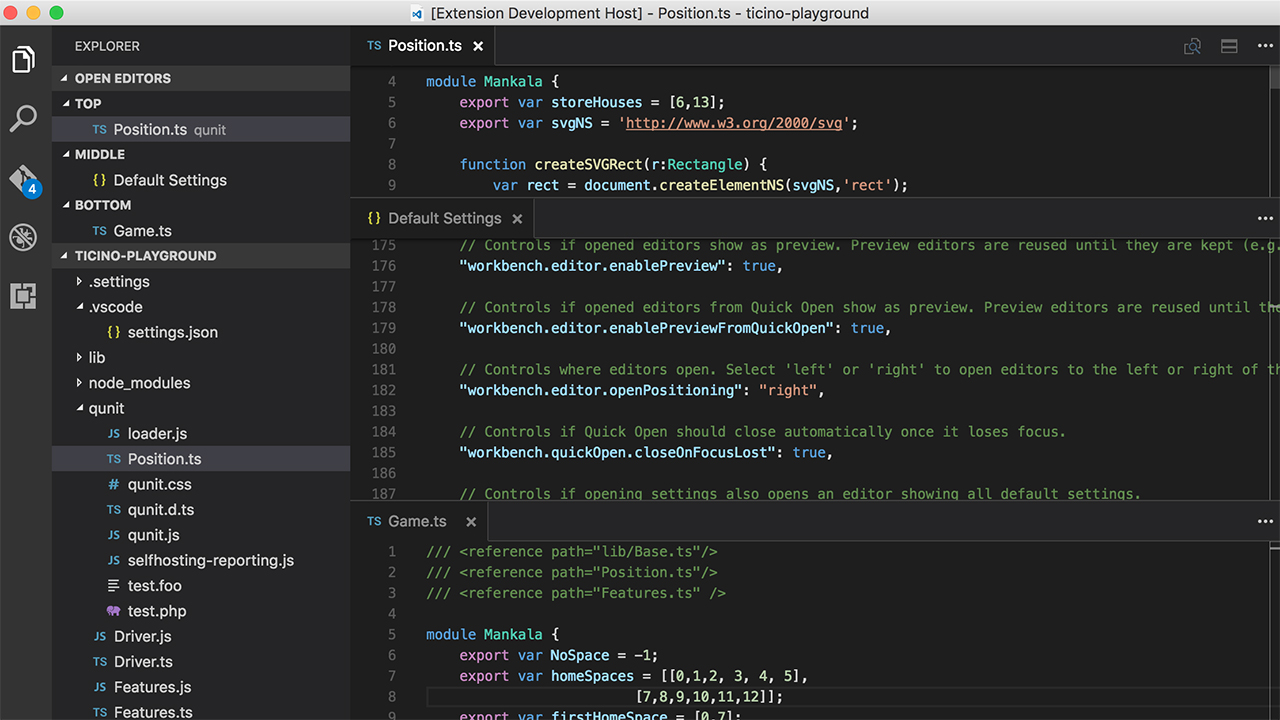Click the file preview search icon above the editor

1192,46
